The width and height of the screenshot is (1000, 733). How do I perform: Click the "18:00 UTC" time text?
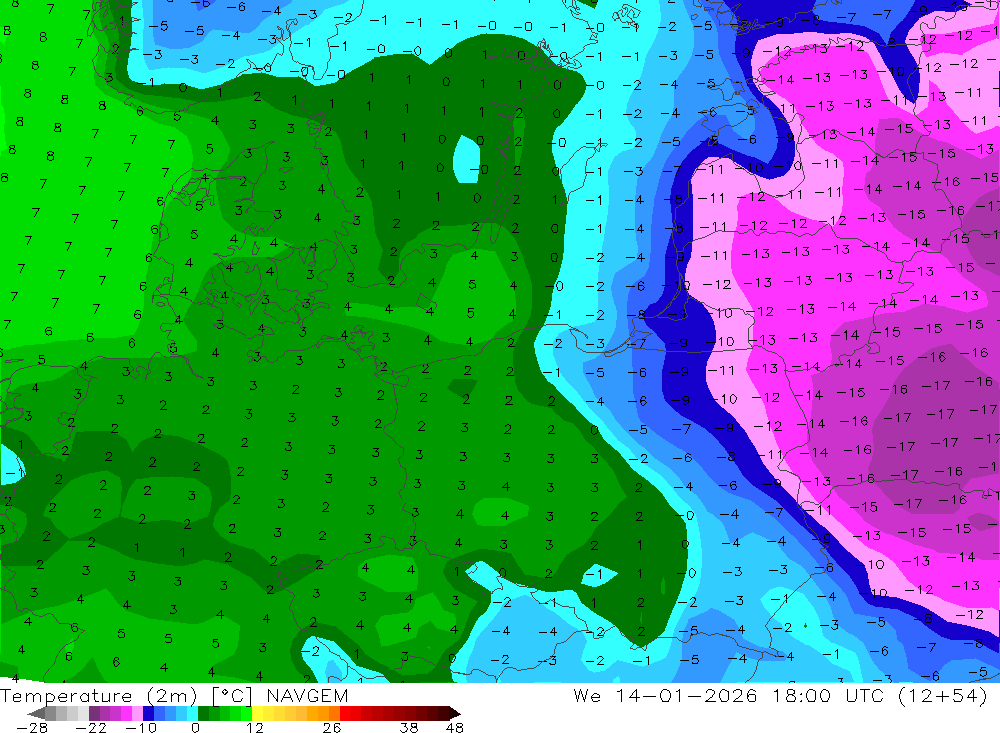(x=830, y=695)
